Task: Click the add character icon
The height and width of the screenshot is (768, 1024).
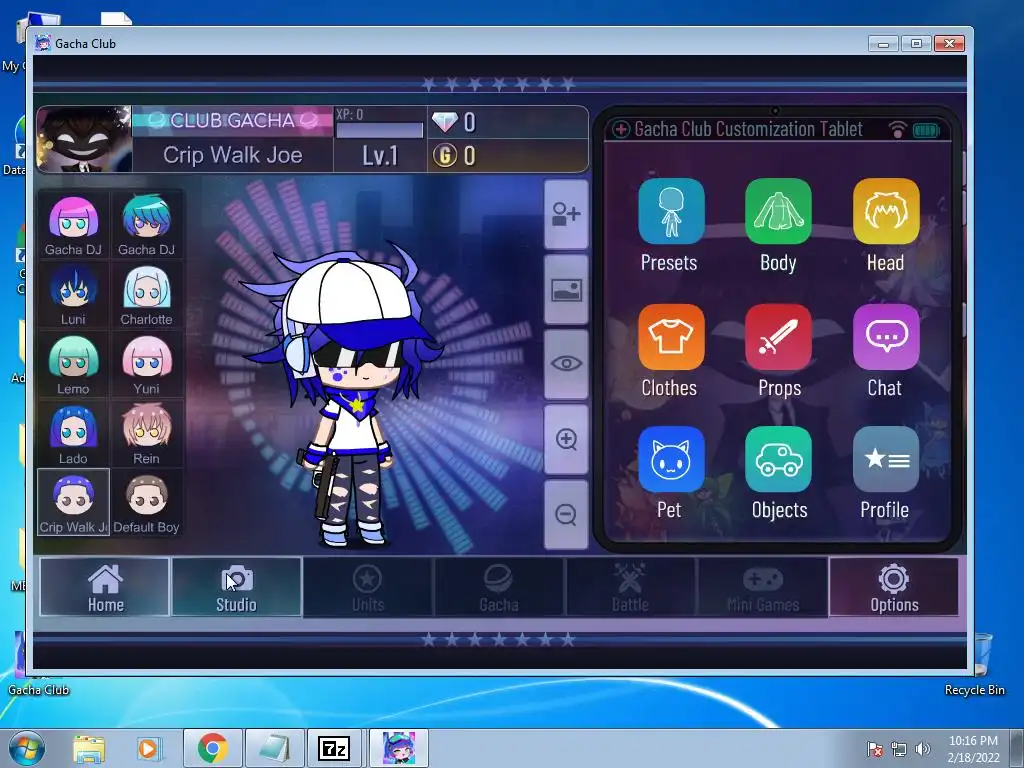Action: (566, 214)
